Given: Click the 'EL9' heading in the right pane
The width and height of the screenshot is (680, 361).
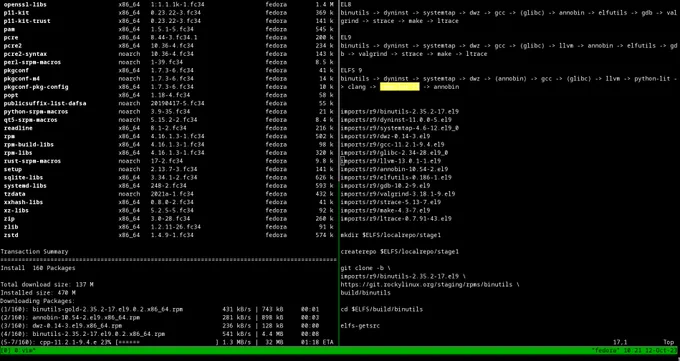Looking at the screenshot, I should tap(346, 37).
